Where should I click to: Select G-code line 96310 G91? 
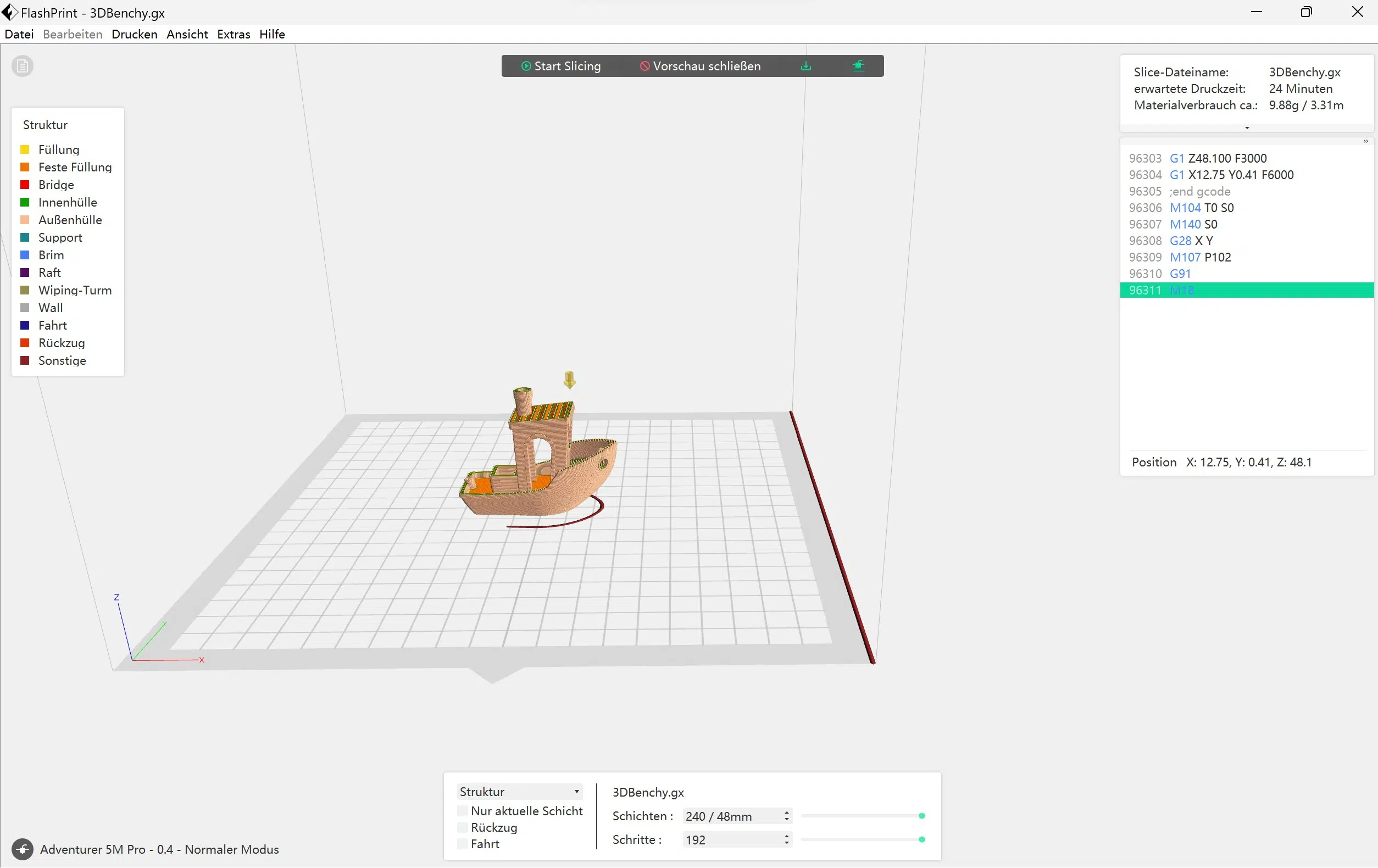coord(1247,274)
